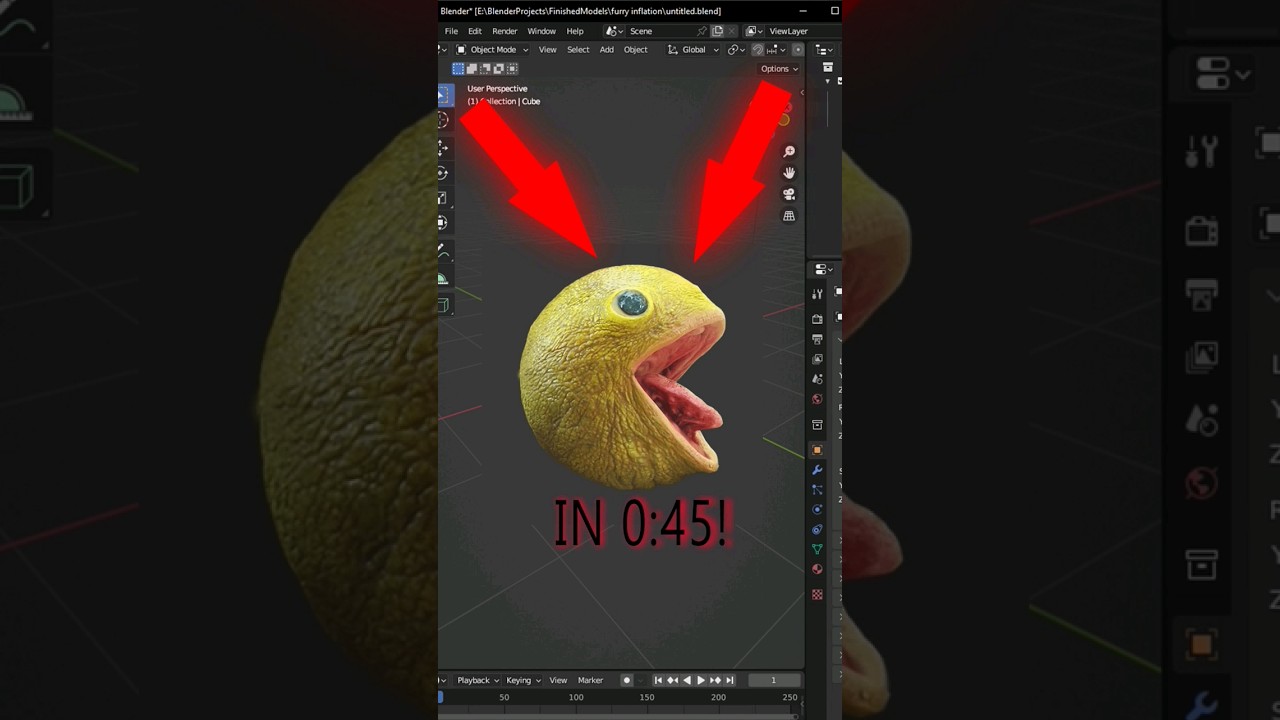Open the File menu
Screen dimensions: 1280x720
pyautogui.click(x=452, y=31)
